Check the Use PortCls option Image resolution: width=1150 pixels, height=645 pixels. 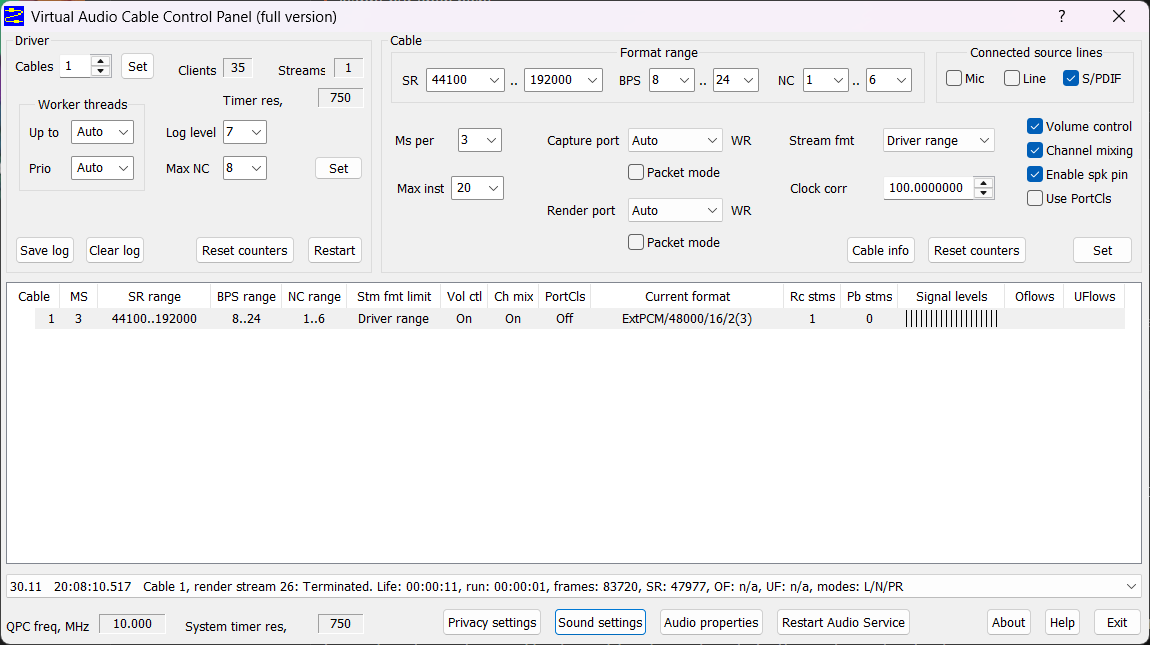pyautogui.click(x=1035, y=198)
